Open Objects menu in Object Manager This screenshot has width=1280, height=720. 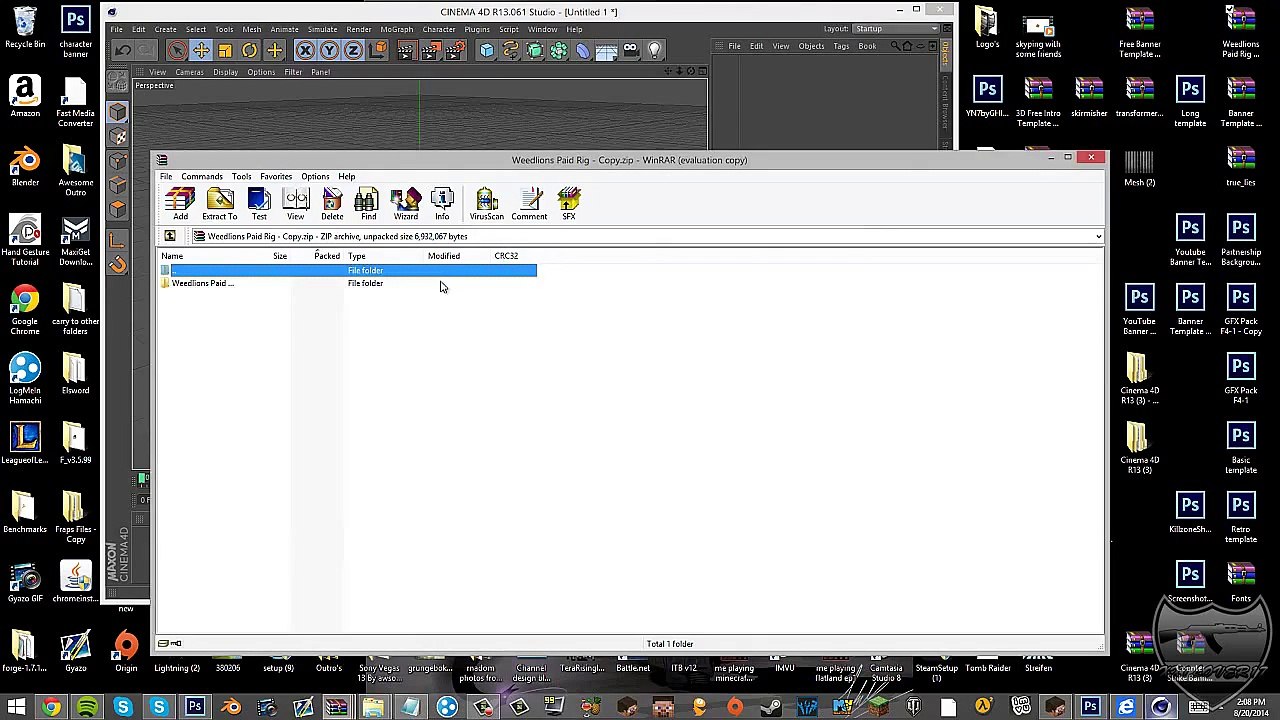click(x=811, y=46)
